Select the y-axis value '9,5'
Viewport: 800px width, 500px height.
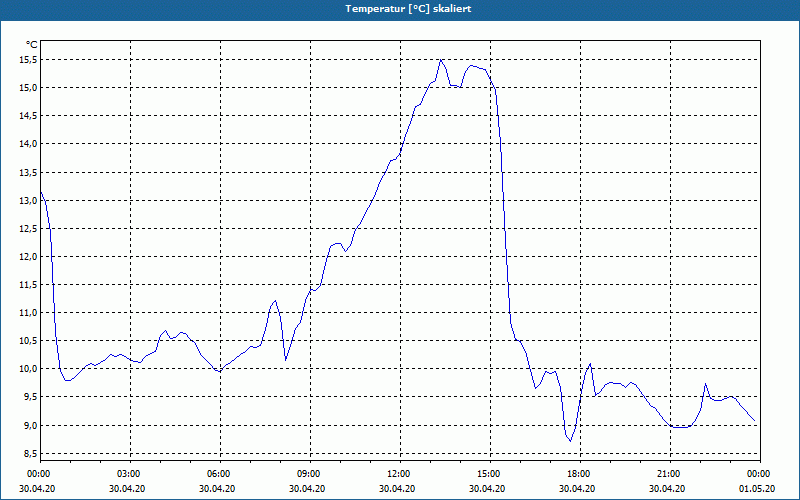click(31, 397)
